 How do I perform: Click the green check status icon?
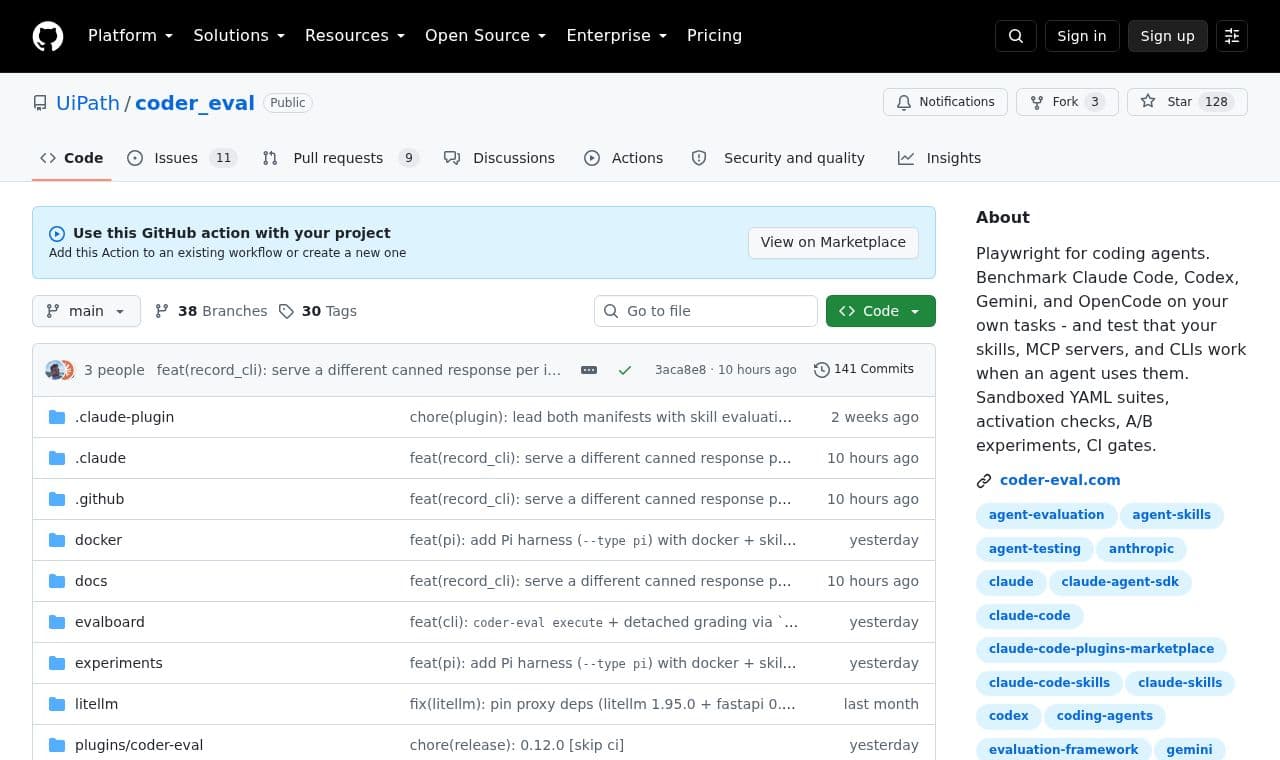[625, 370]
